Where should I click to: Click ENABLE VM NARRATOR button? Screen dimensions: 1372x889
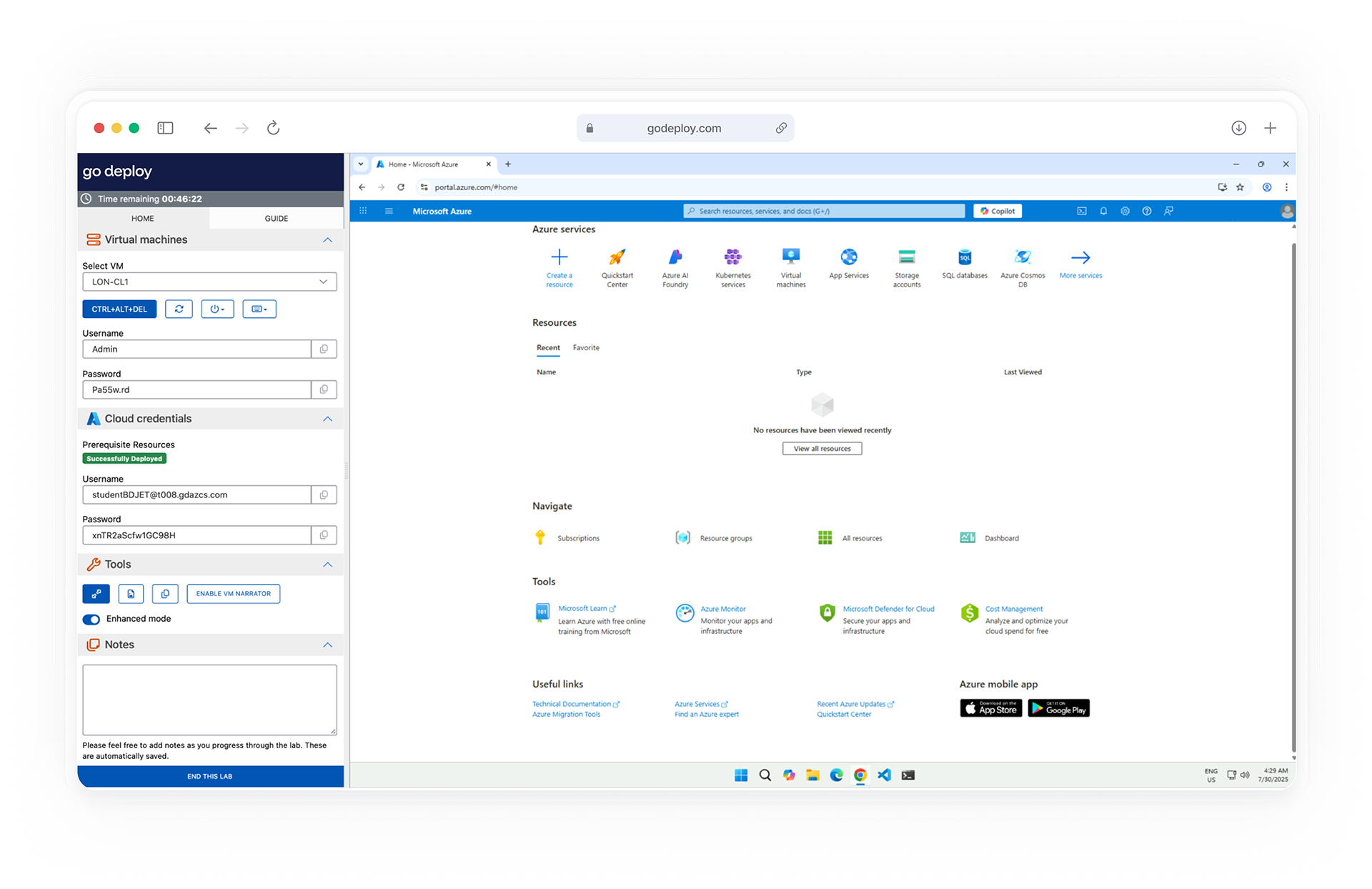pos(234,593)
